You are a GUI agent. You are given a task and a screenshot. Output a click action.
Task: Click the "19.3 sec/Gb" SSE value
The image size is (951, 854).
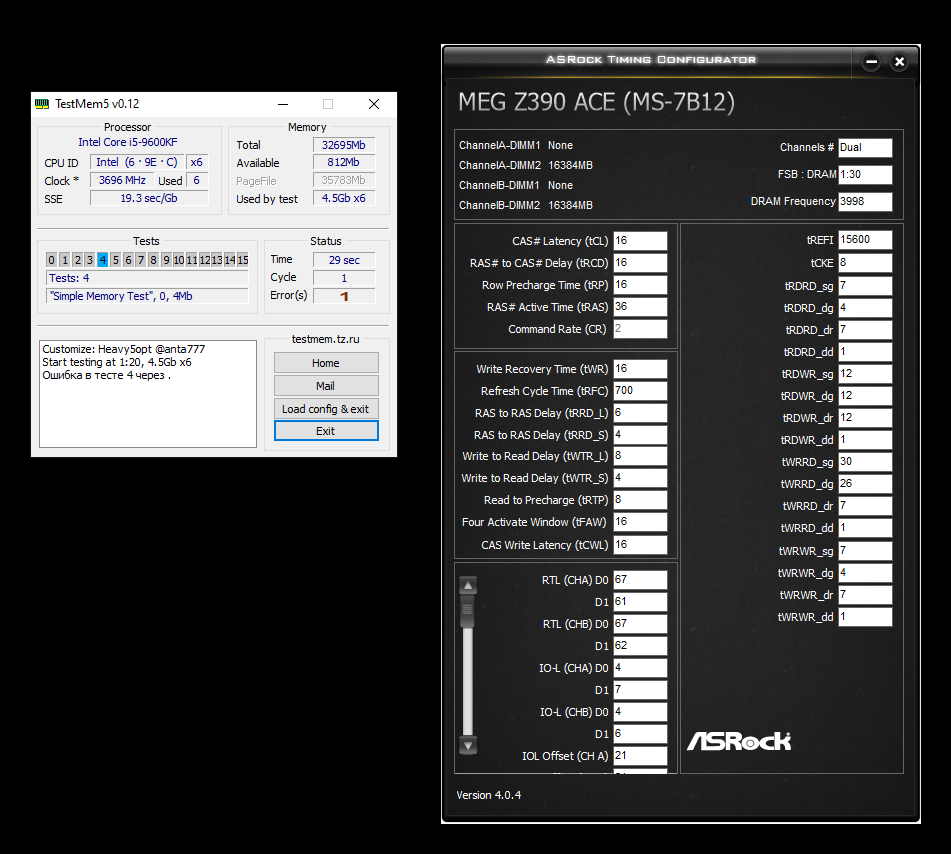tap(149, 198)
